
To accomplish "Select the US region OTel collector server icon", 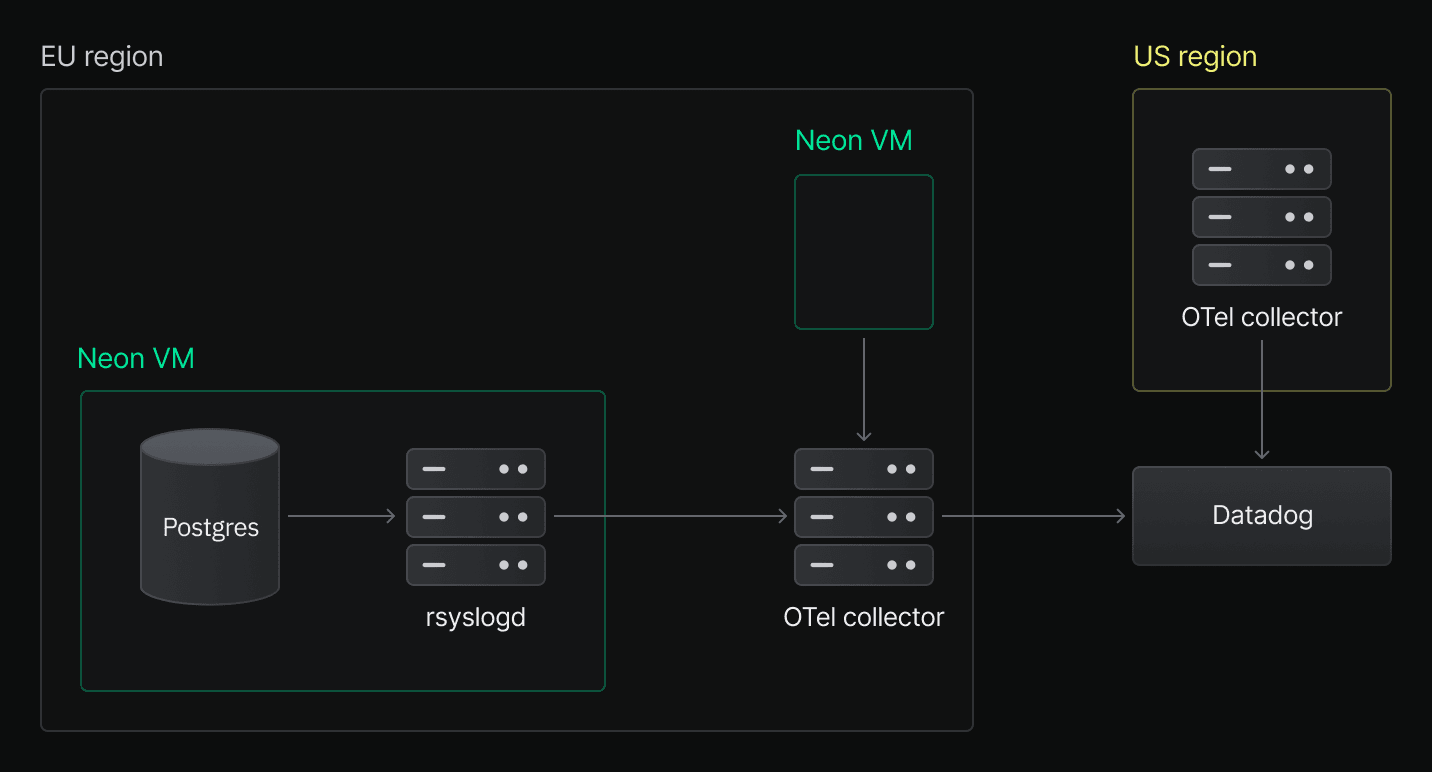I will coord(1262,217).
